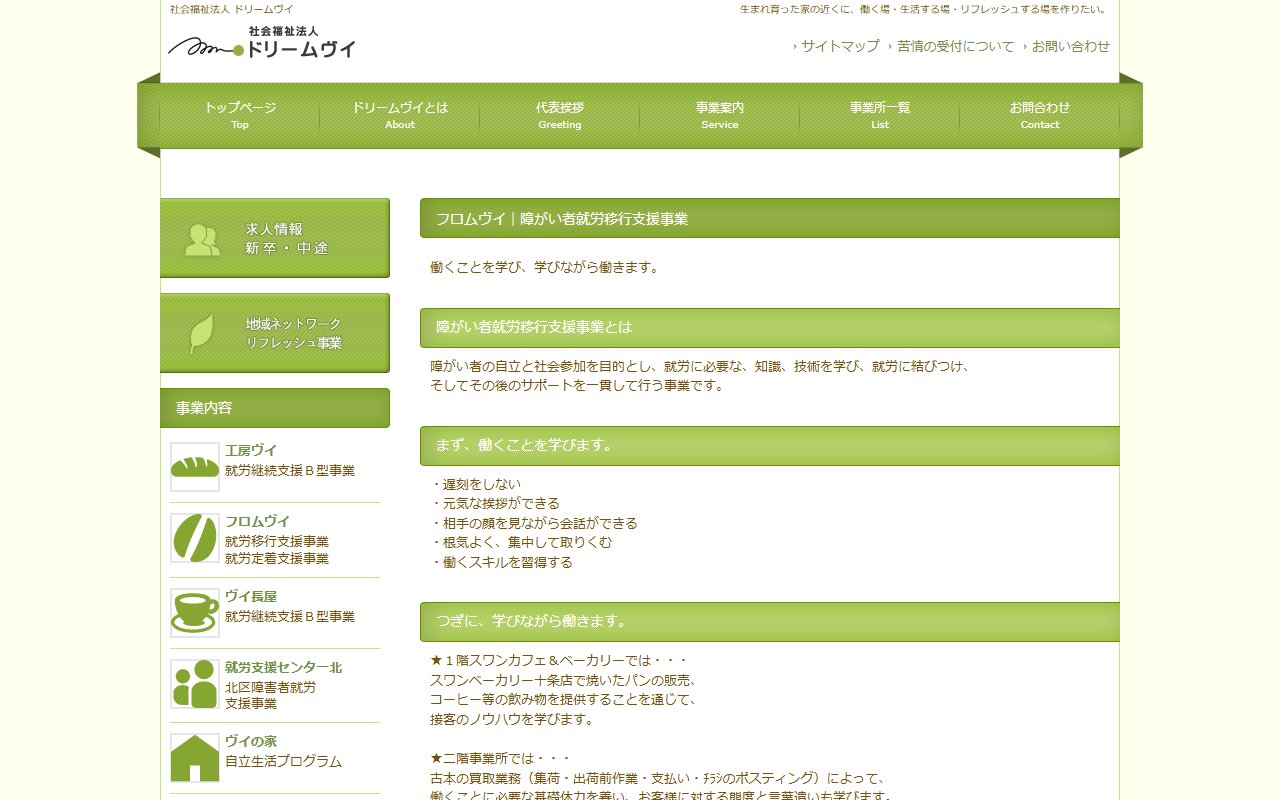Click text ★１階スワンカフェ＆ベーカリーでは・・・

click(x=559, y=661)
